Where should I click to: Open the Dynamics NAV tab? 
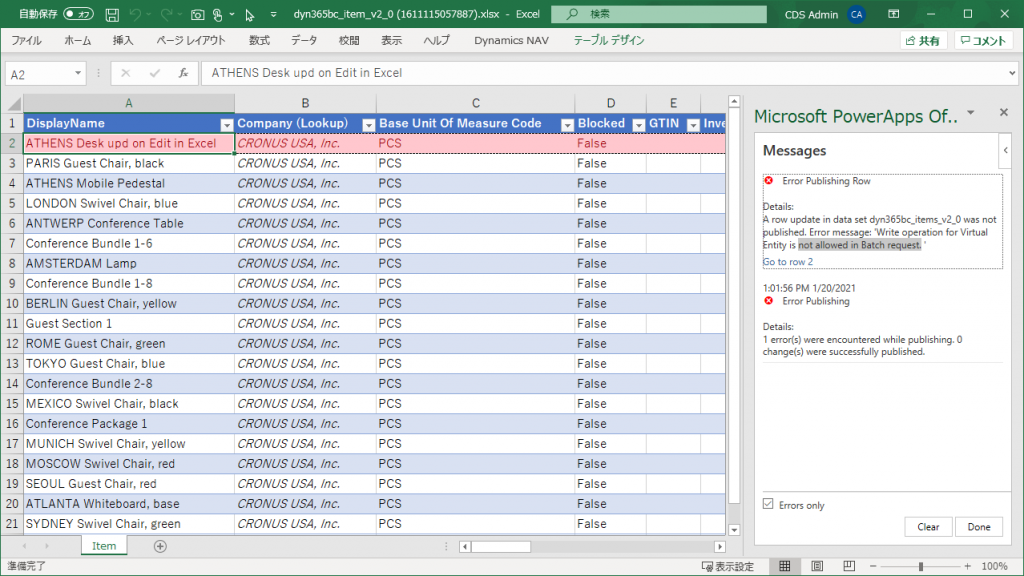pyautogui.click(x=511, y=40)
